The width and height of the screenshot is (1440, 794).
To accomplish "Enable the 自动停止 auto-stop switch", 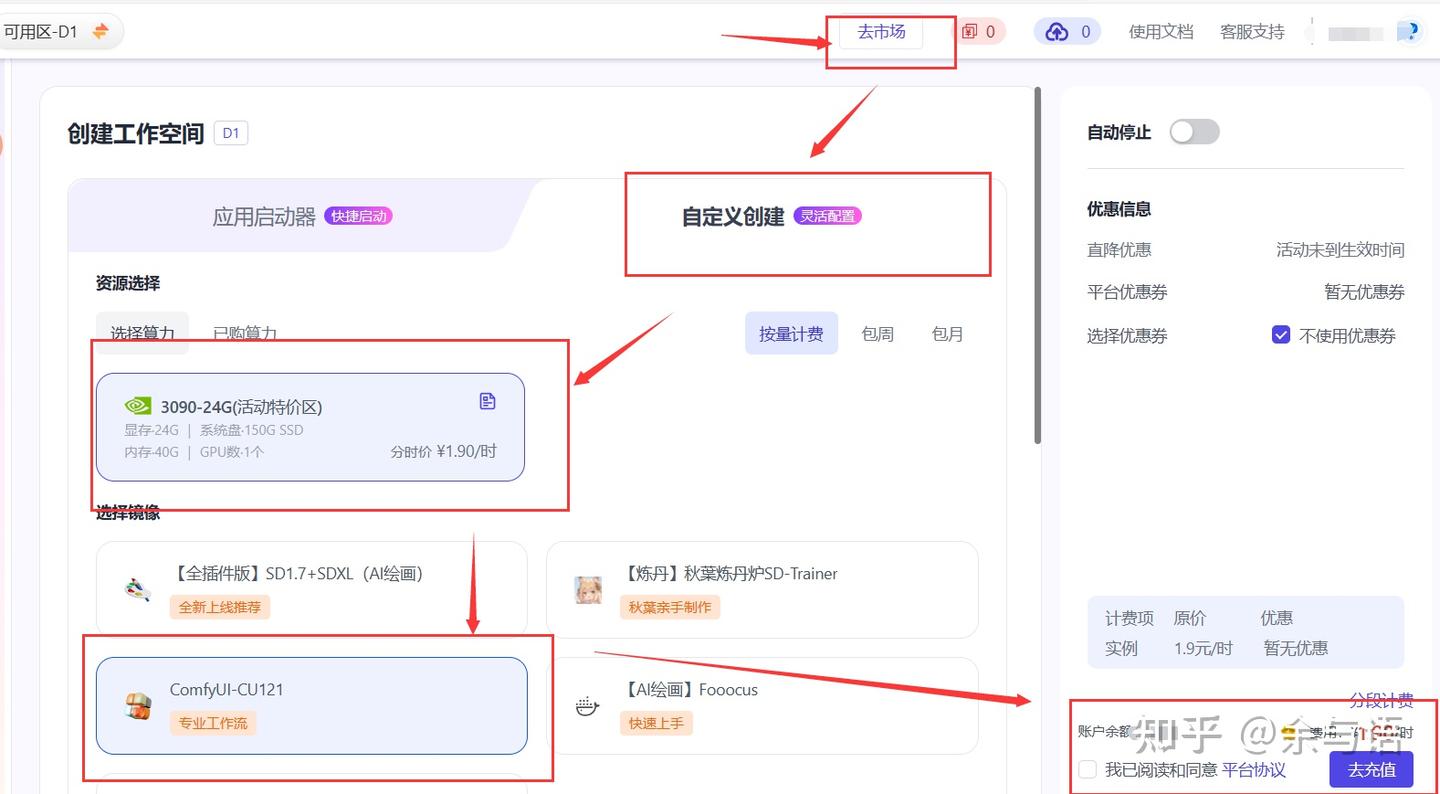I will tap(1194, 131).
